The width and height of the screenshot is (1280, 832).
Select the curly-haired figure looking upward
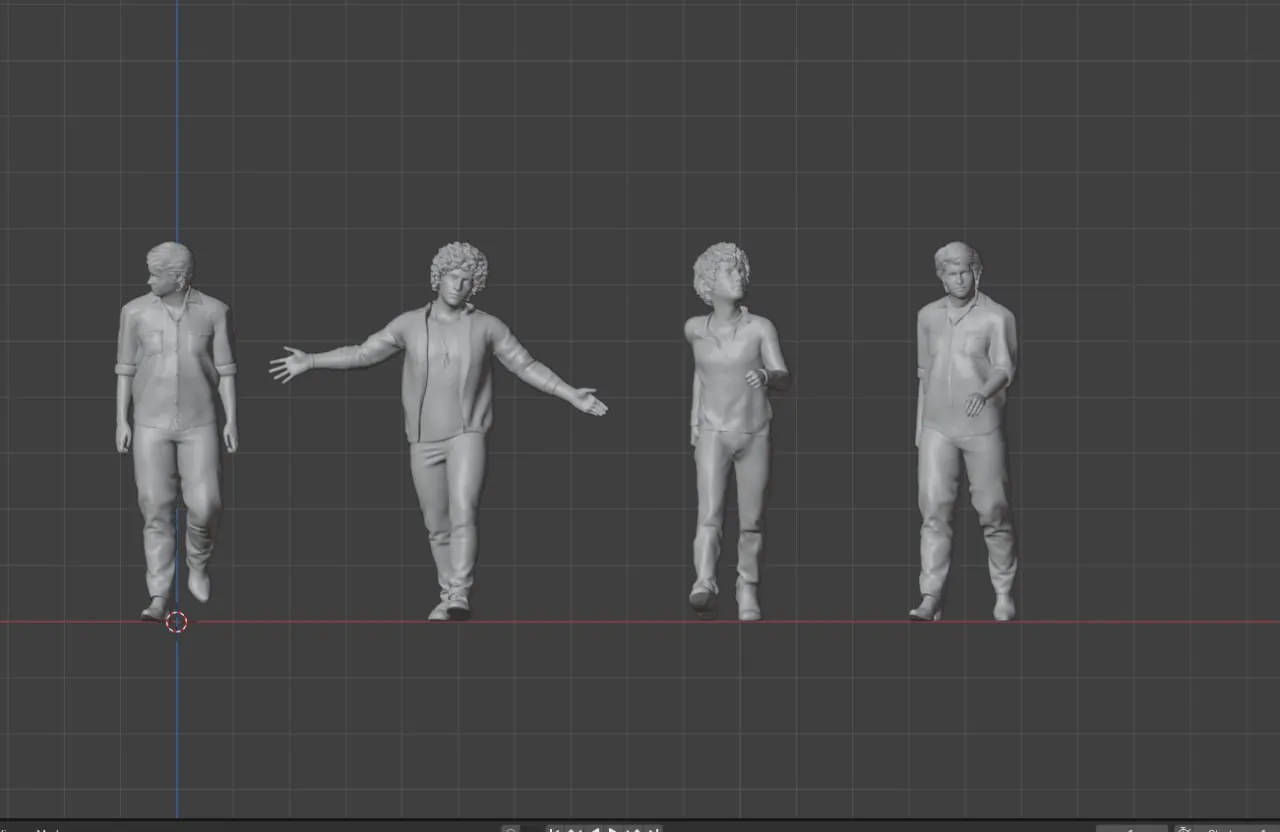tap(736, 431)
